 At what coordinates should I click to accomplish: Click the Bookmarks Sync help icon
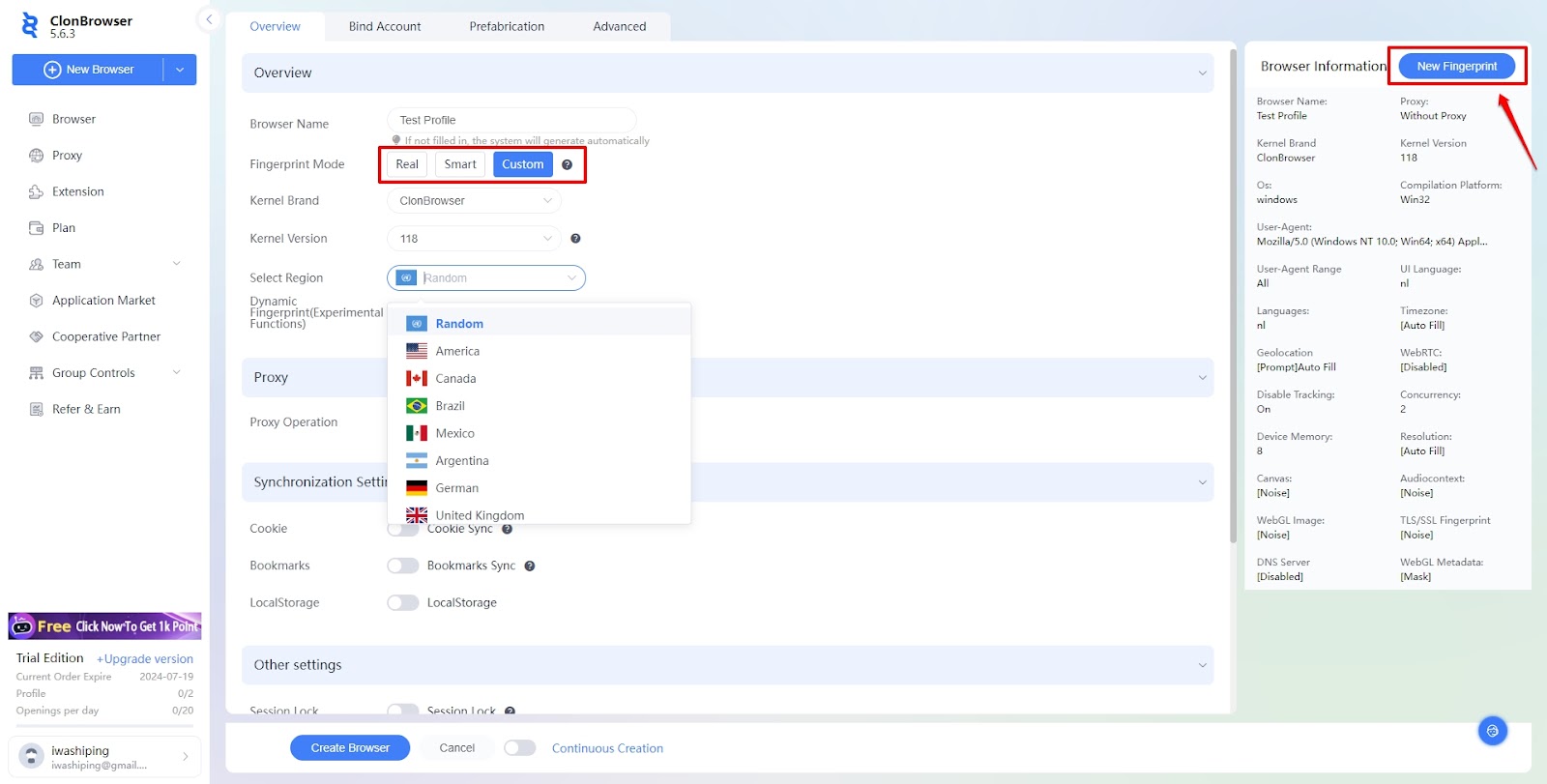[x=530, y=566]
